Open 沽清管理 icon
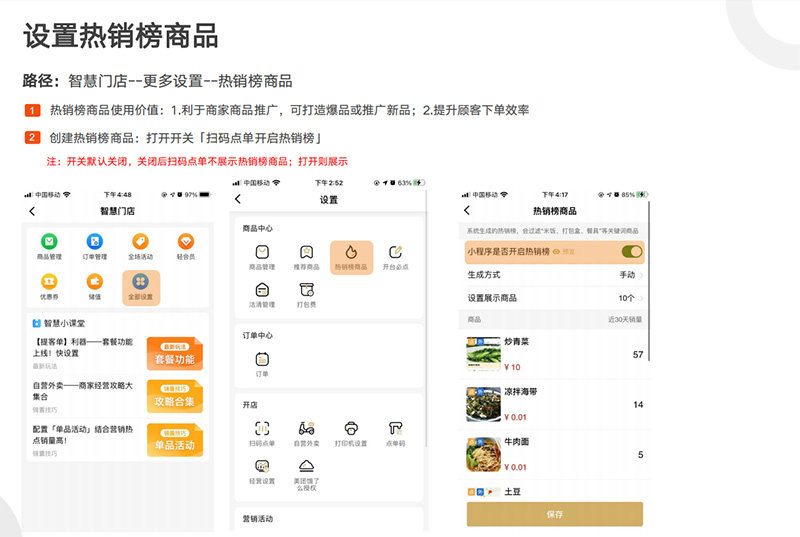The width and height of the screenshot is (800, 537). (x=262, y=290)
